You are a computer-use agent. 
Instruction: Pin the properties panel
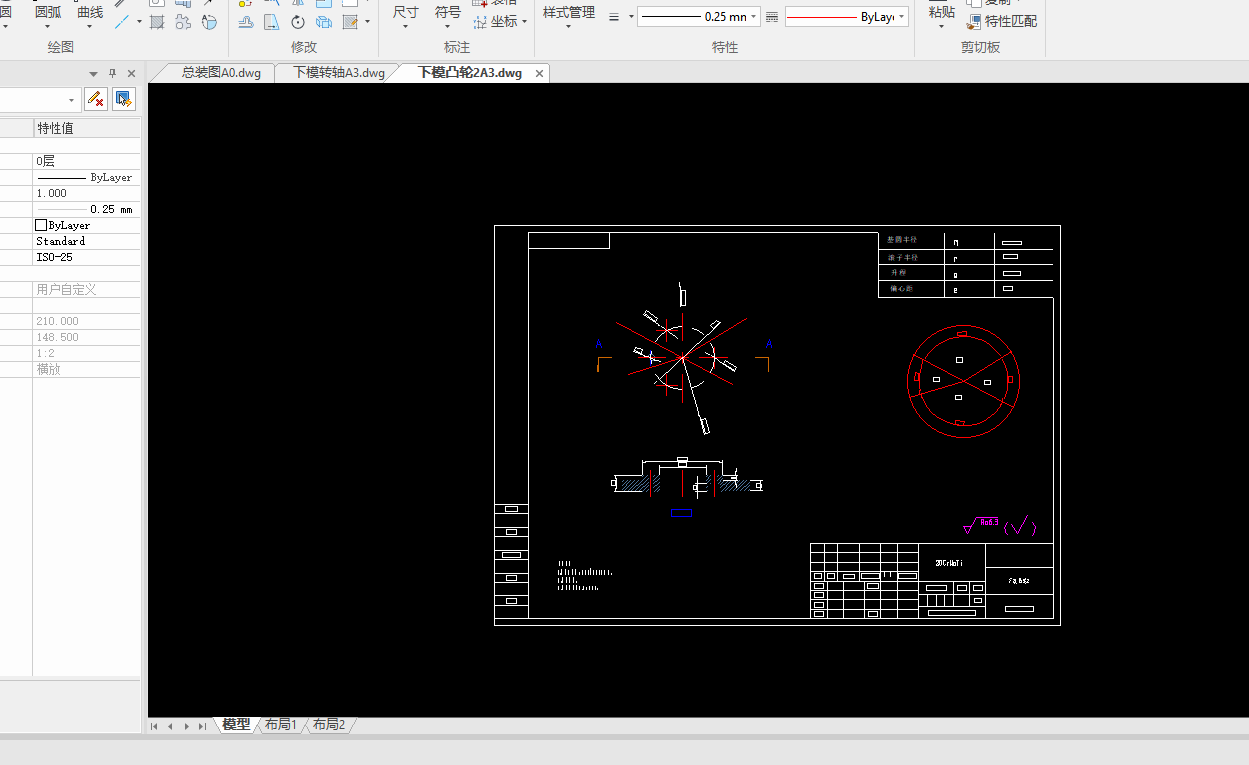coord(112,73)
